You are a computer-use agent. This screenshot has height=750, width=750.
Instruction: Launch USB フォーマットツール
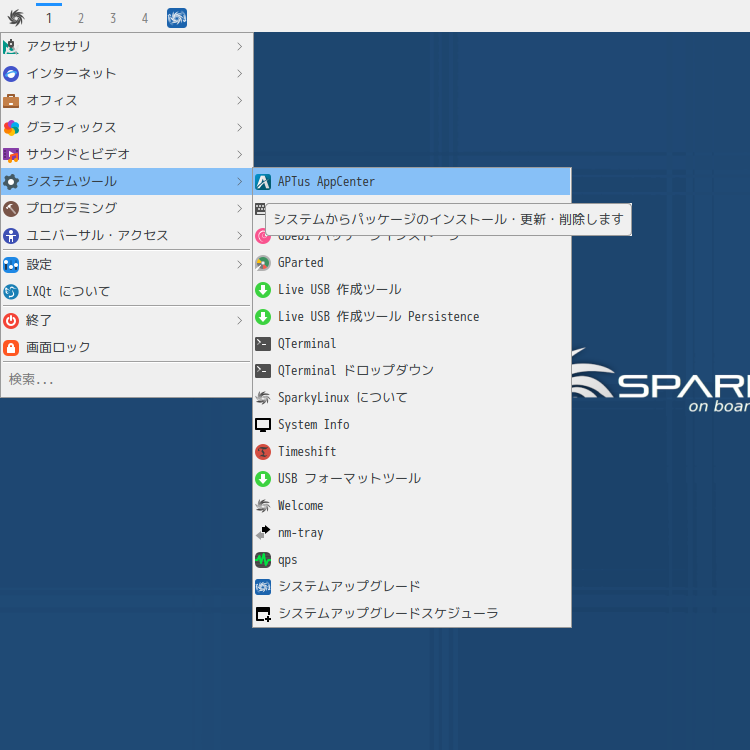(x=411, y=478)
